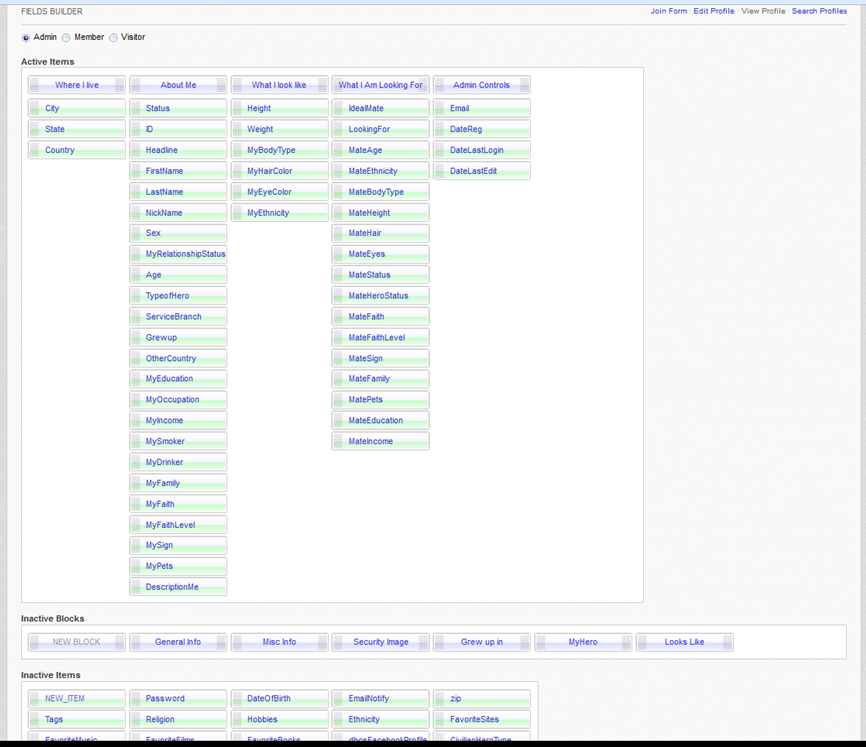The image size is (866, 747).
Task: Go to Edit Profile link
Action: click(x=713, y=11)
